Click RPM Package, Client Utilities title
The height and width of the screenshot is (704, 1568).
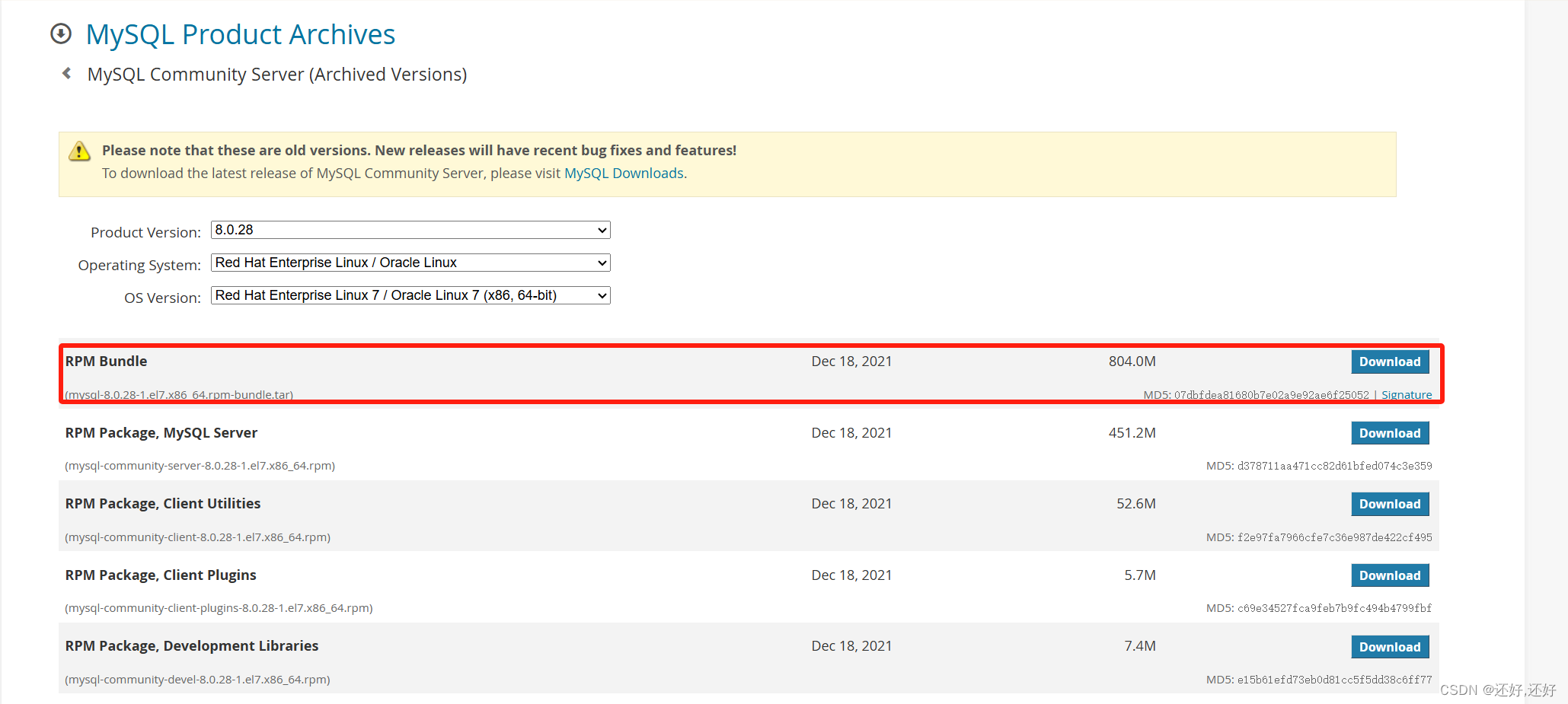coord(163,504)
